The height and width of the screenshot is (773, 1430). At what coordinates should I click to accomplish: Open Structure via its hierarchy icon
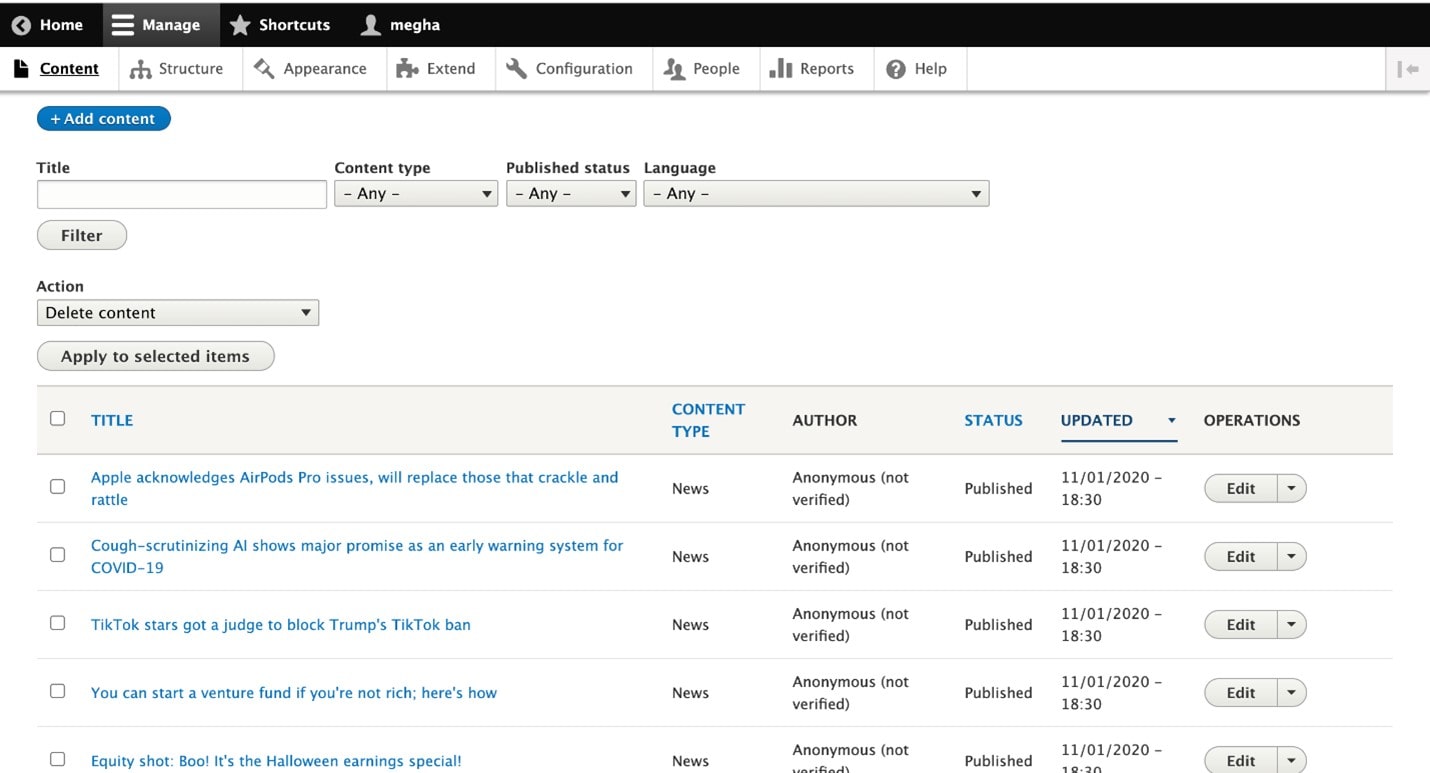click(141, 69)
